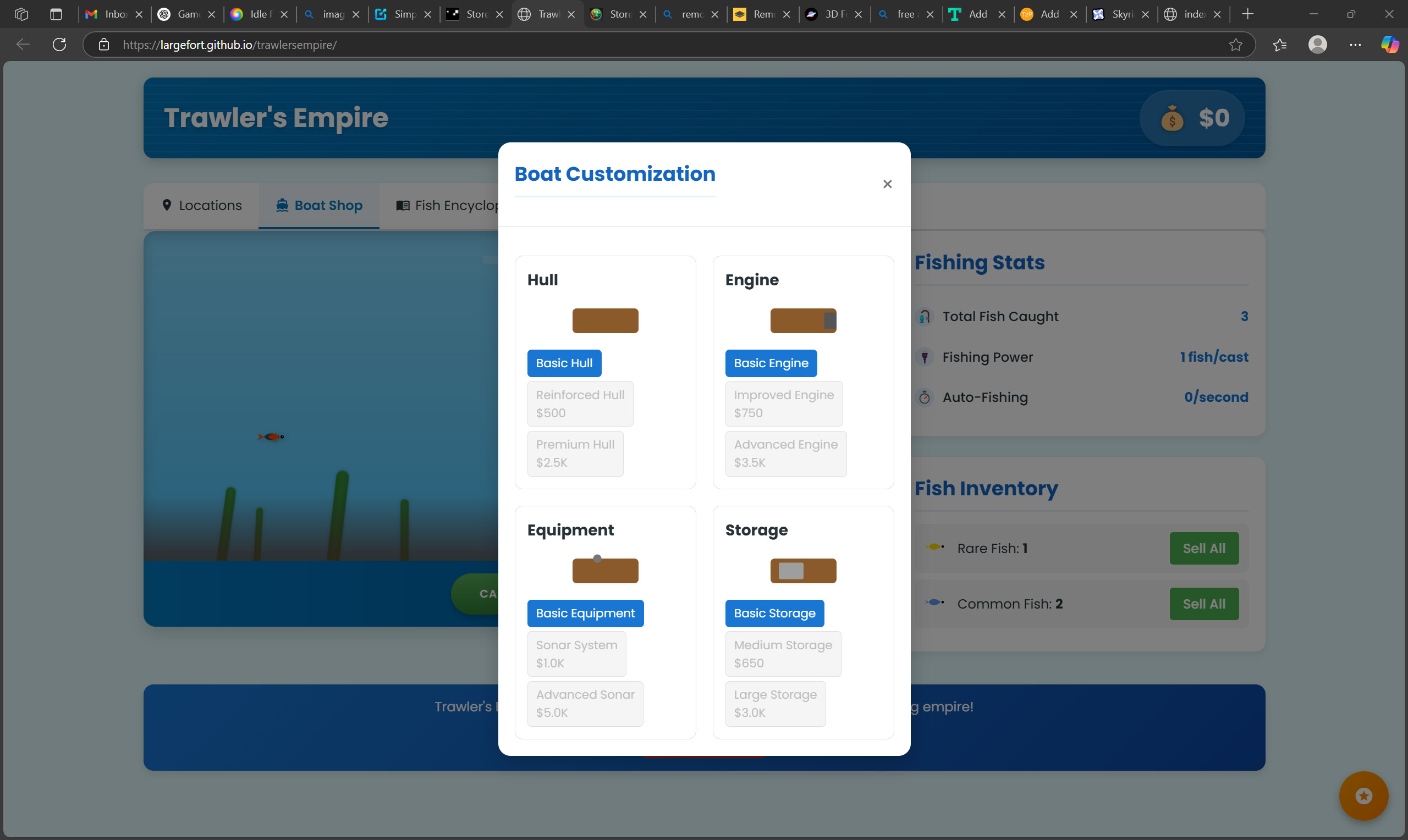Click the money bag icon next to $0 balance

(x=1172, y=118)
